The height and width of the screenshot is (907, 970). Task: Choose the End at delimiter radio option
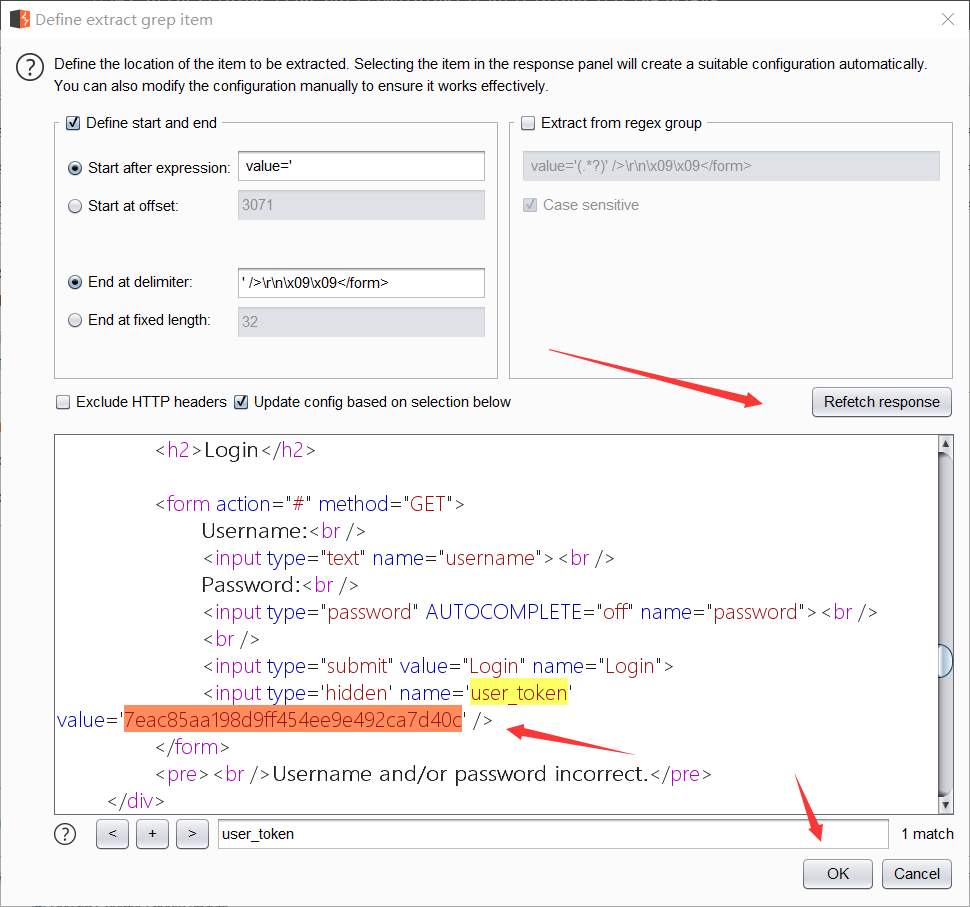pos(75,282)
